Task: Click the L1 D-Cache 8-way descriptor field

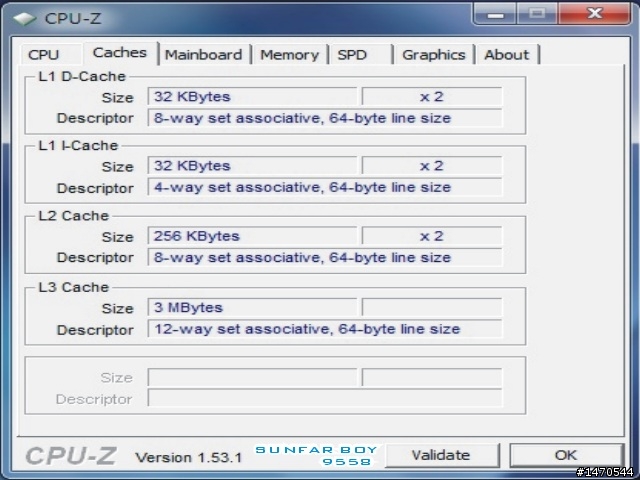Action: click(325, 118)
